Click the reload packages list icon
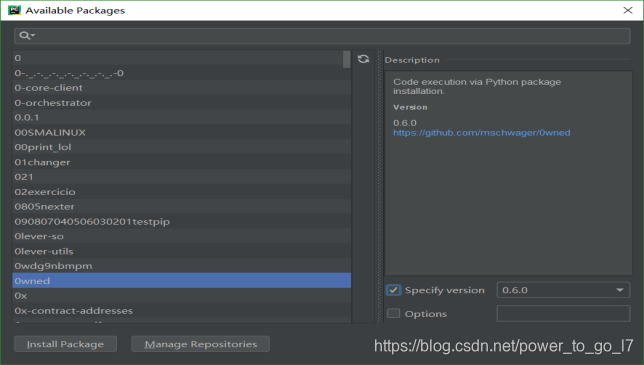This screenshot has width=644, height=365. tap(363, 59)
